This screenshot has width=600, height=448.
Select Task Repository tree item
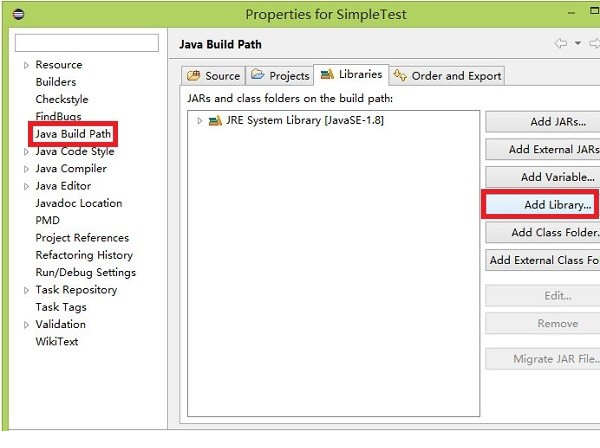click(x=77, y=290)
